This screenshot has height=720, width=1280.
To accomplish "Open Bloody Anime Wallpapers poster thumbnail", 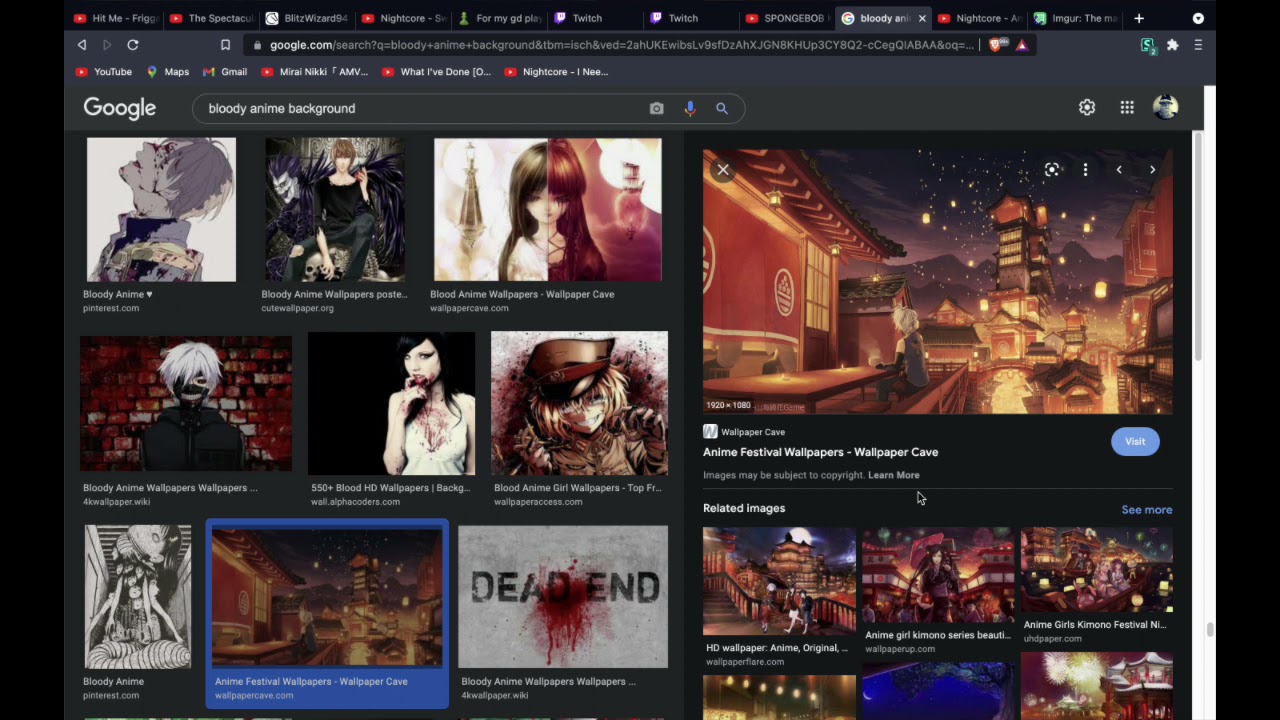I will point(334,210).
